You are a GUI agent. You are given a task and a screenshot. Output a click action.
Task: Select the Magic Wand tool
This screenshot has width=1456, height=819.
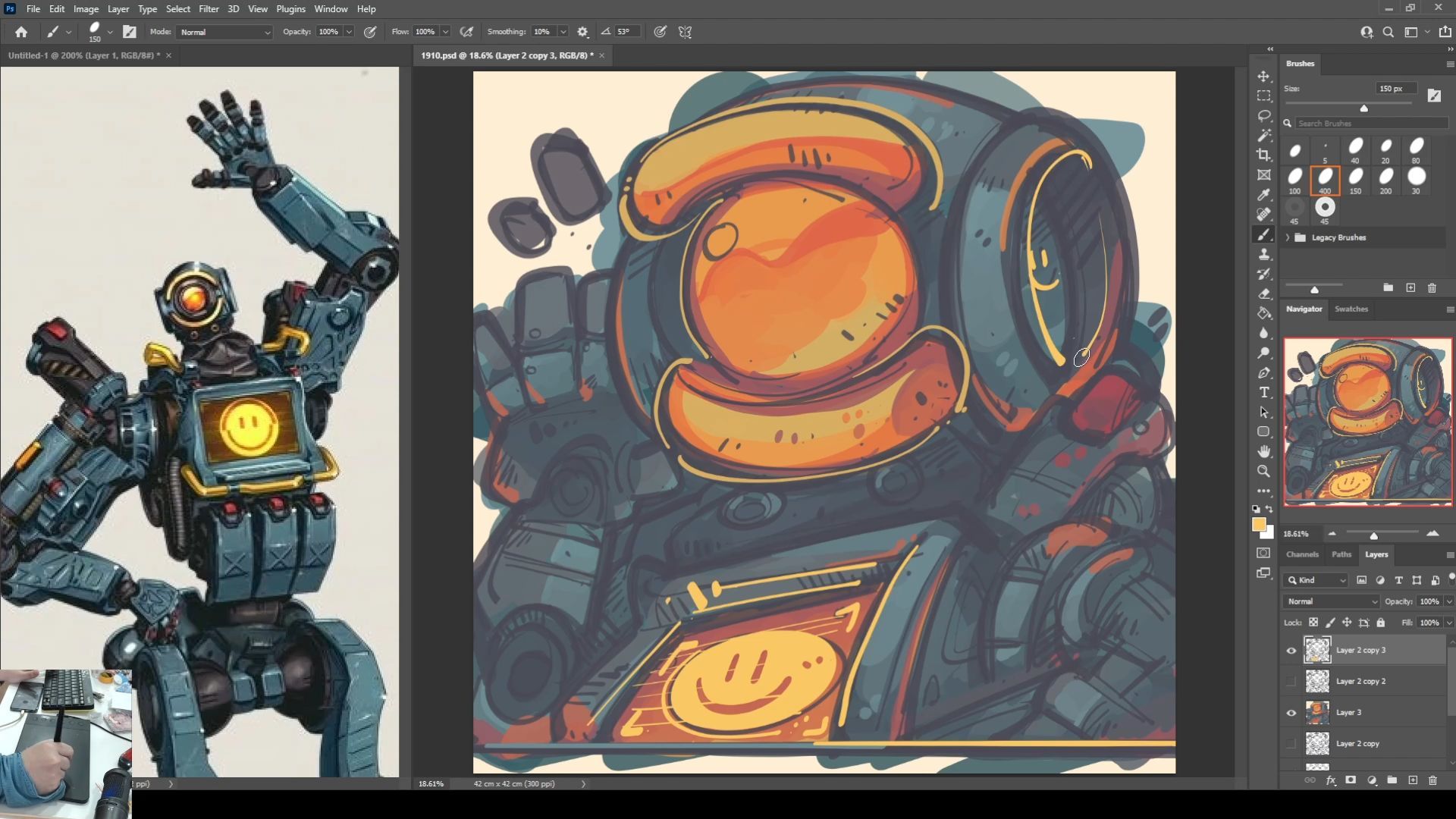(x=1263, y=136)
